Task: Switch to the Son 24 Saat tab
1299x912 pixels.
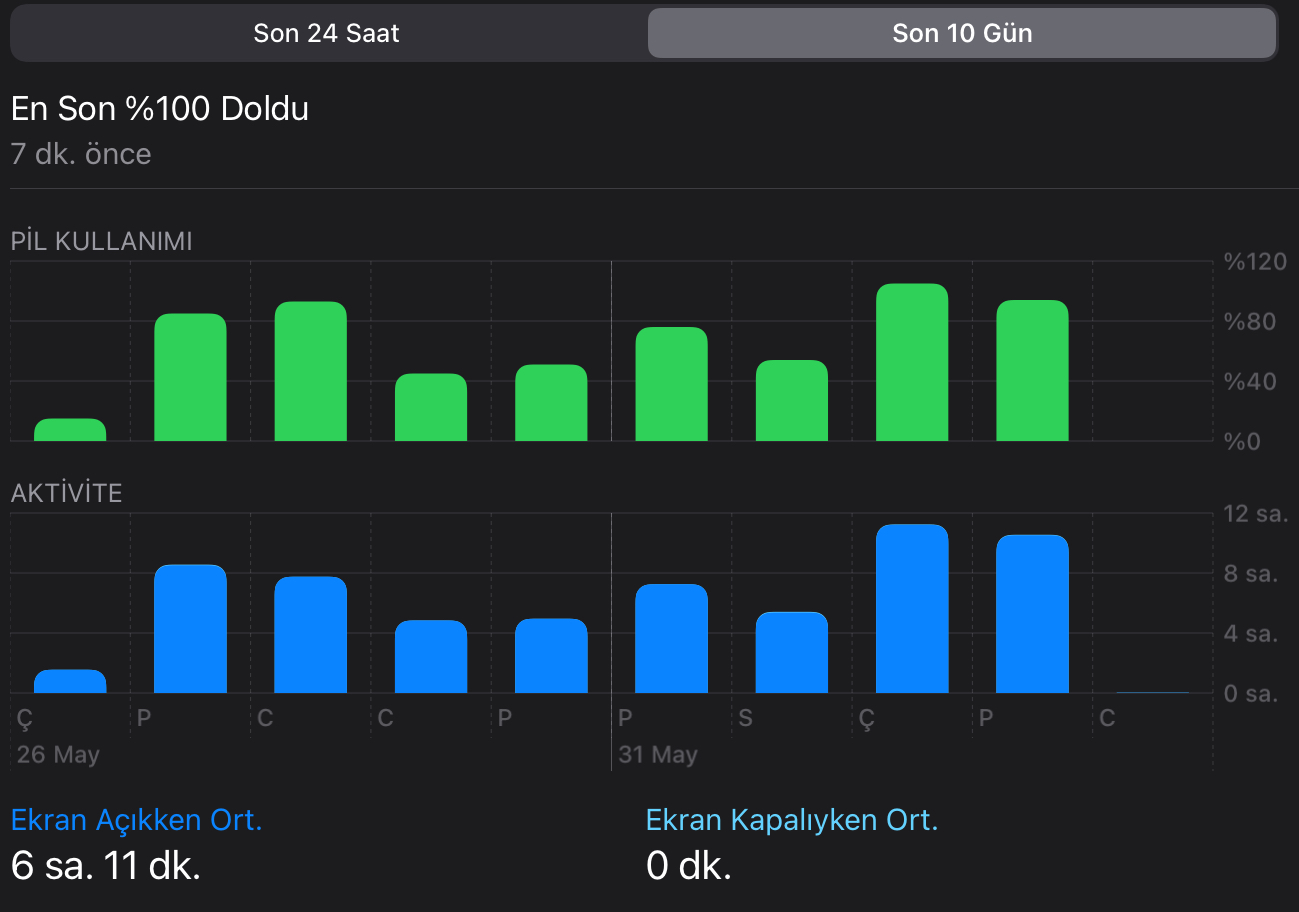Action: pyautogui.click(x=326, y=33)
